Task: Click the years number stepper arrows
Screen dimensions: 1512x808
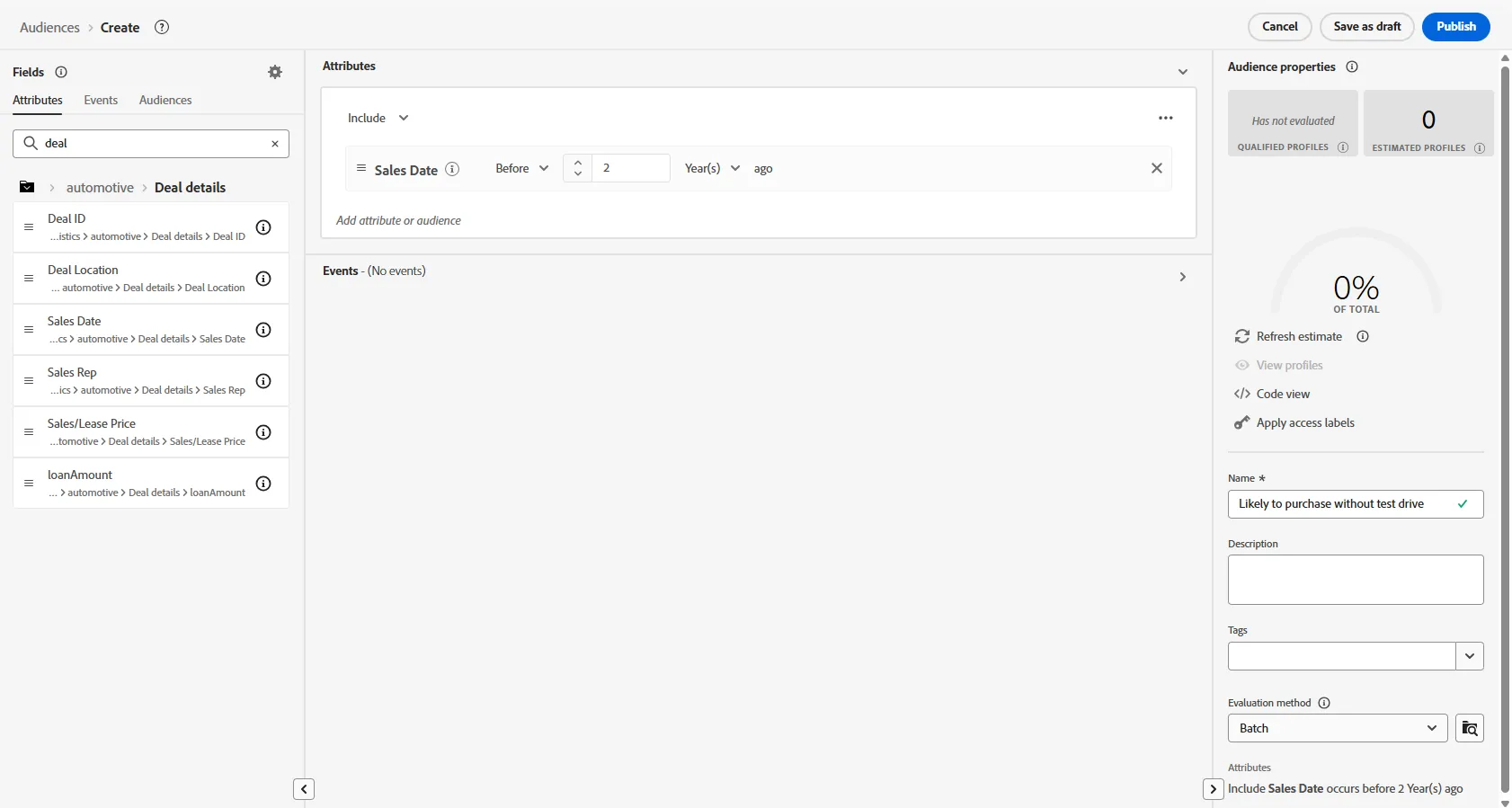Action: [x=578, y=168]
